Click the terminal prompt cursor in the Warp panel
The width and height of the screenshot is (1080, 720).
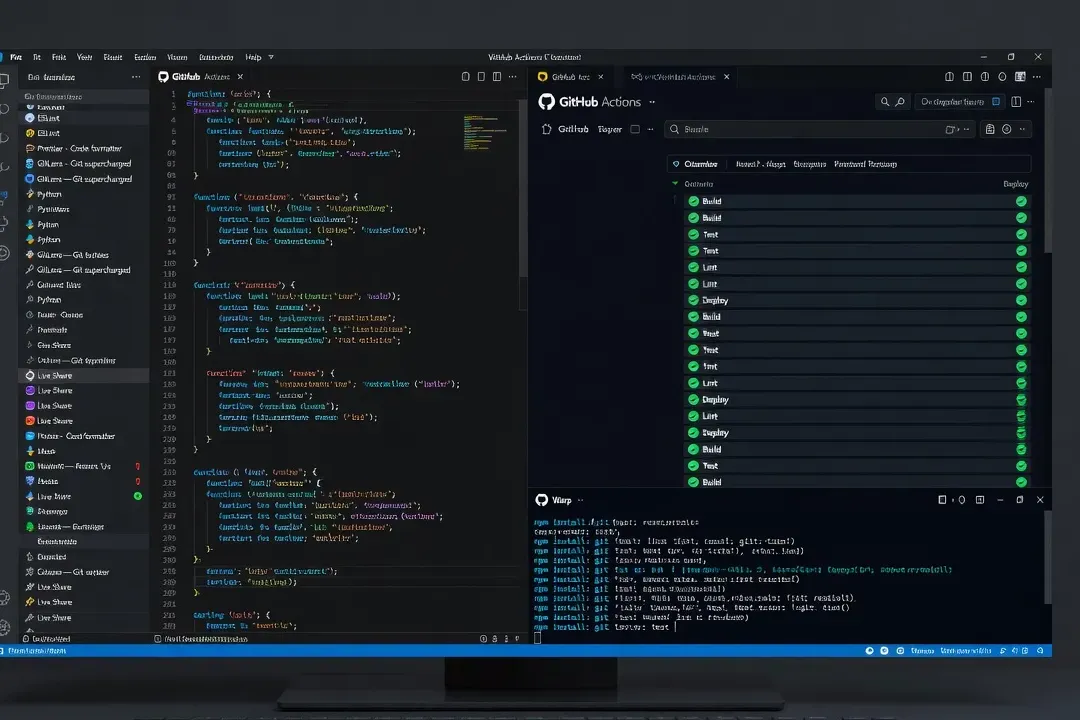pyautogui.click(x=538, y=638)
